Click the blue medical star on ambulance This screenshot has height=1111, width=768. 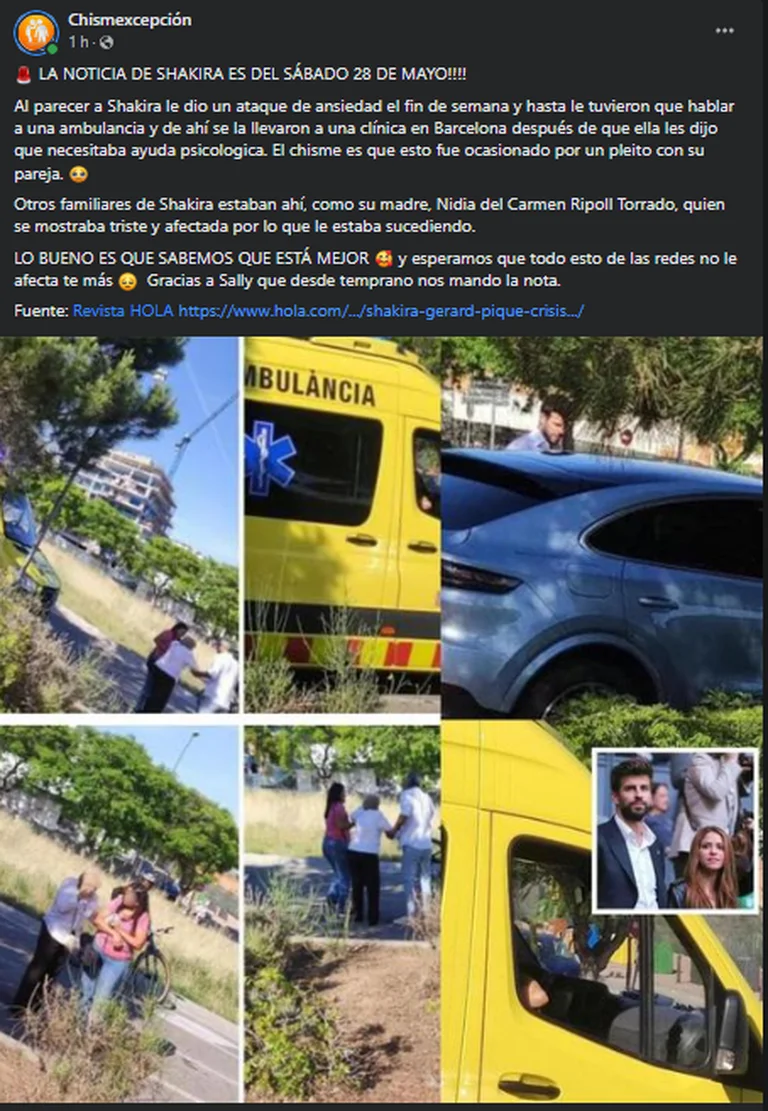coord(270,457)
